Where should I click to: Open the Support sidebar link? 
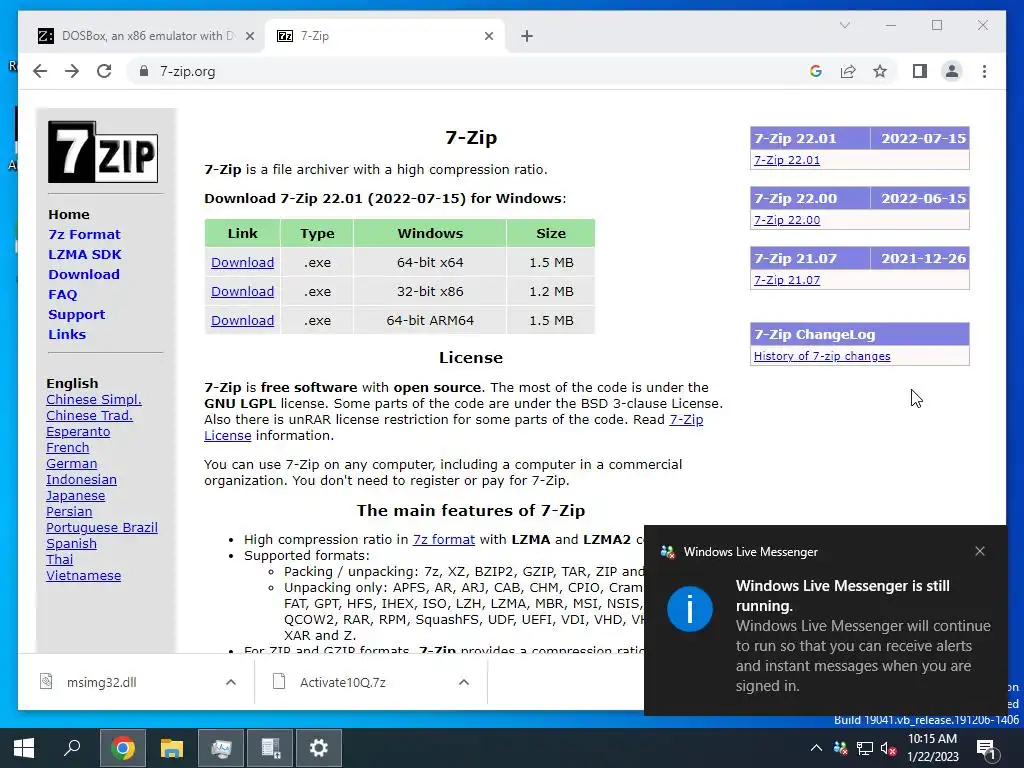[76, 314]
